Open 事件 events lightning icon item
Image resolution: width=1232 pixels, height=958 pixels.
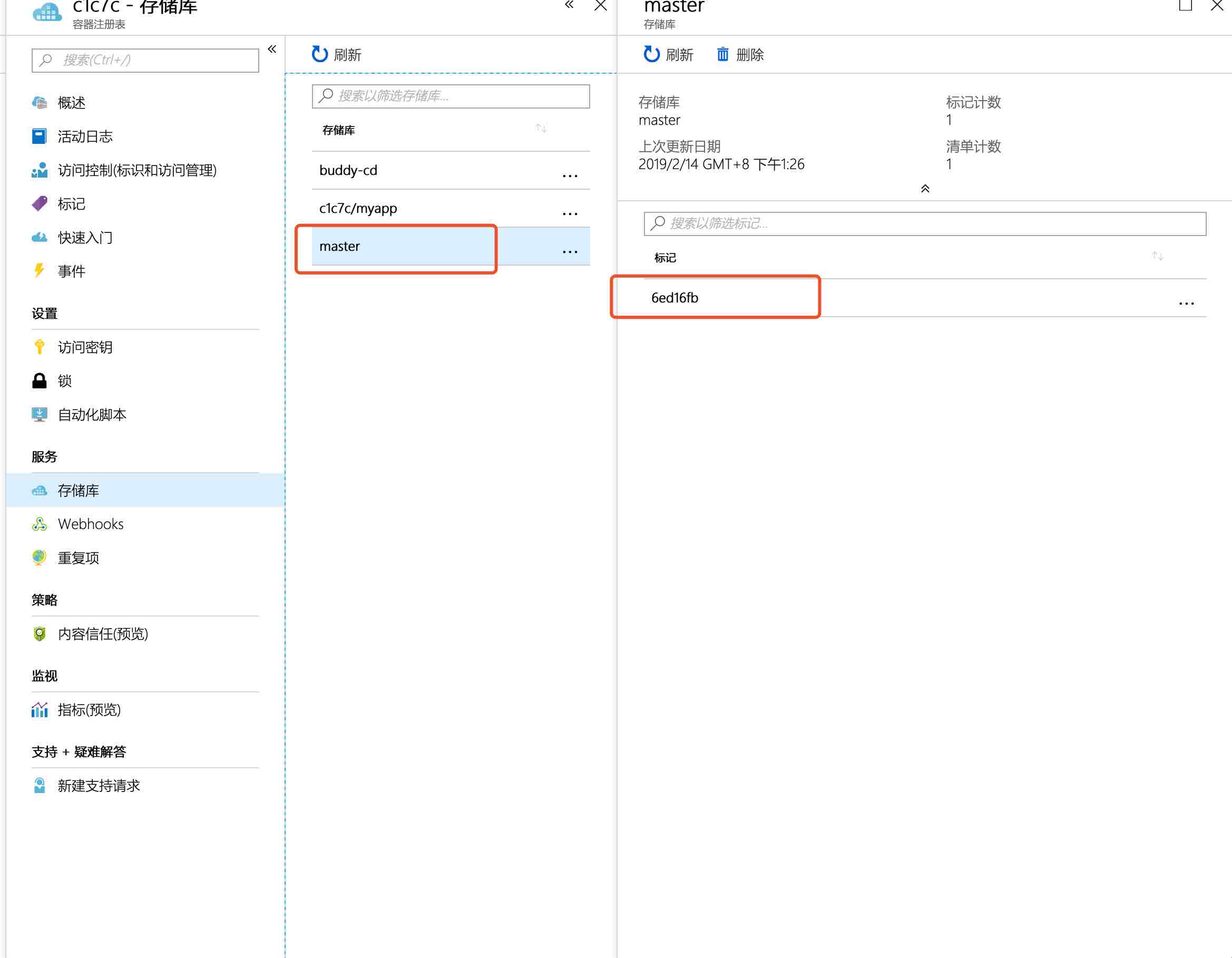point(71,271)
